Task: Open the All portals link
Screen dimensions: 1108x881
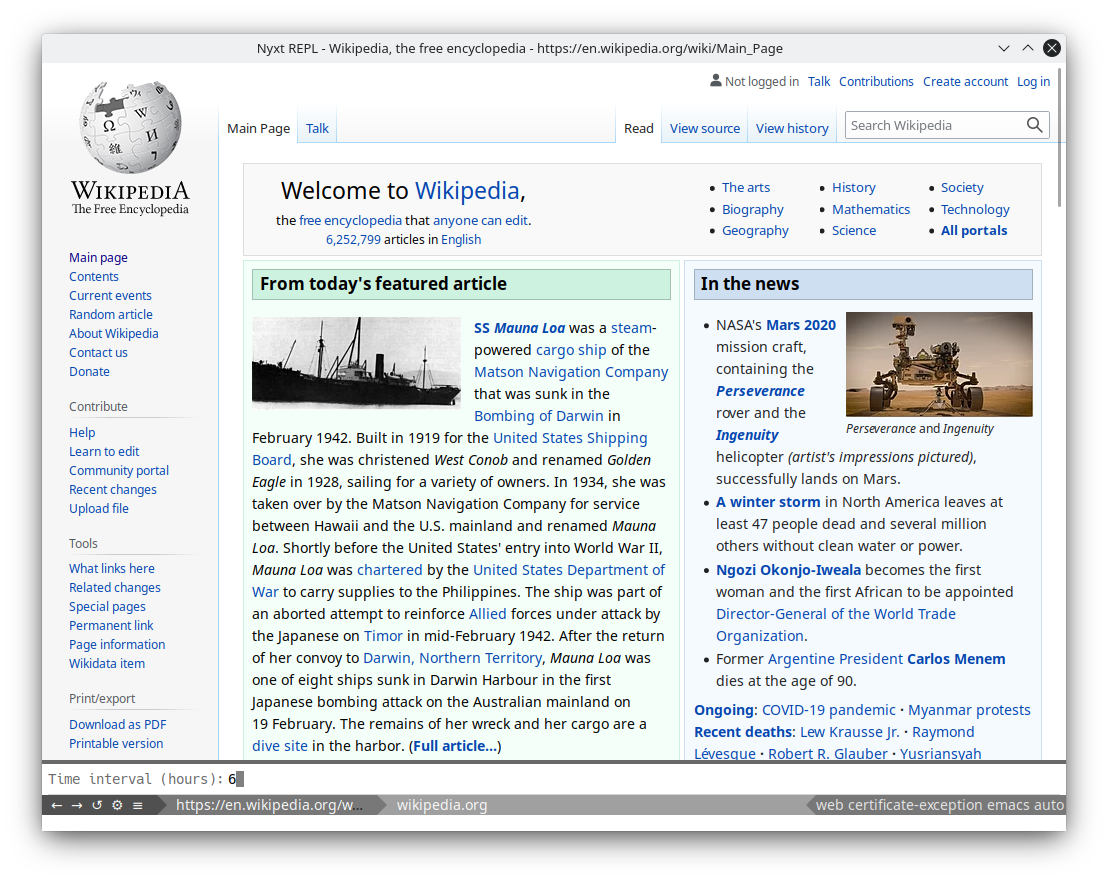Action: 974,231
